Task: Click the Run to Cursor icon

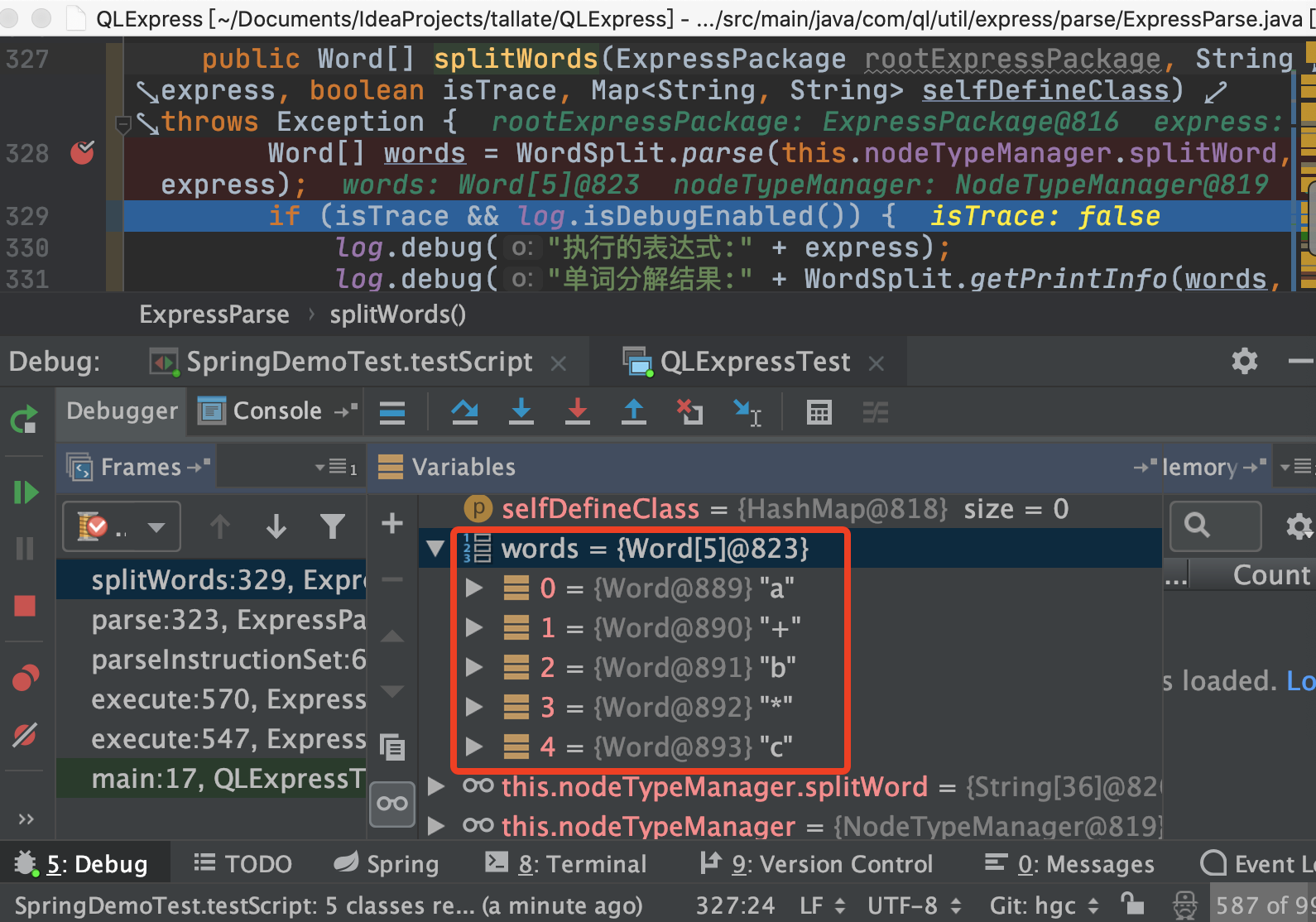Action: click(x=747, y=411)
